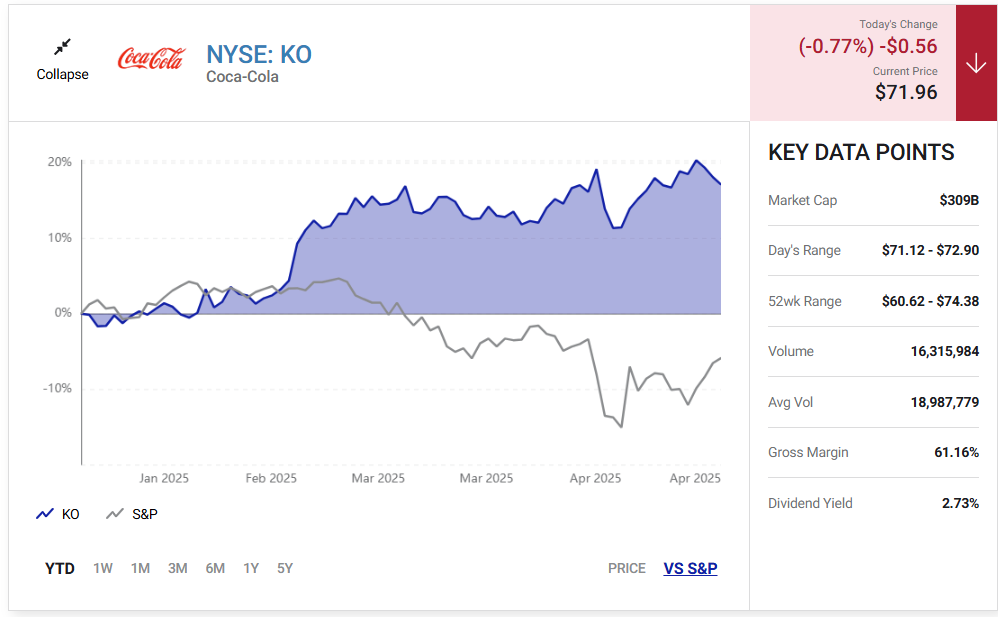
Task: Select the 1W time range
Action: pyautogui.click(x=102, y=569)
